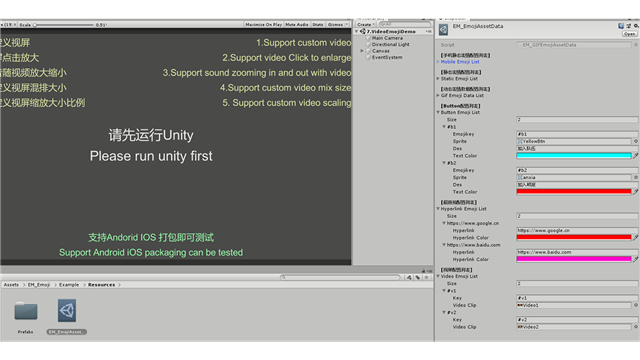Collapse the https://www.google.cn hyperlink element
This screenshot has height=360, width=640.
click(444, 223)
